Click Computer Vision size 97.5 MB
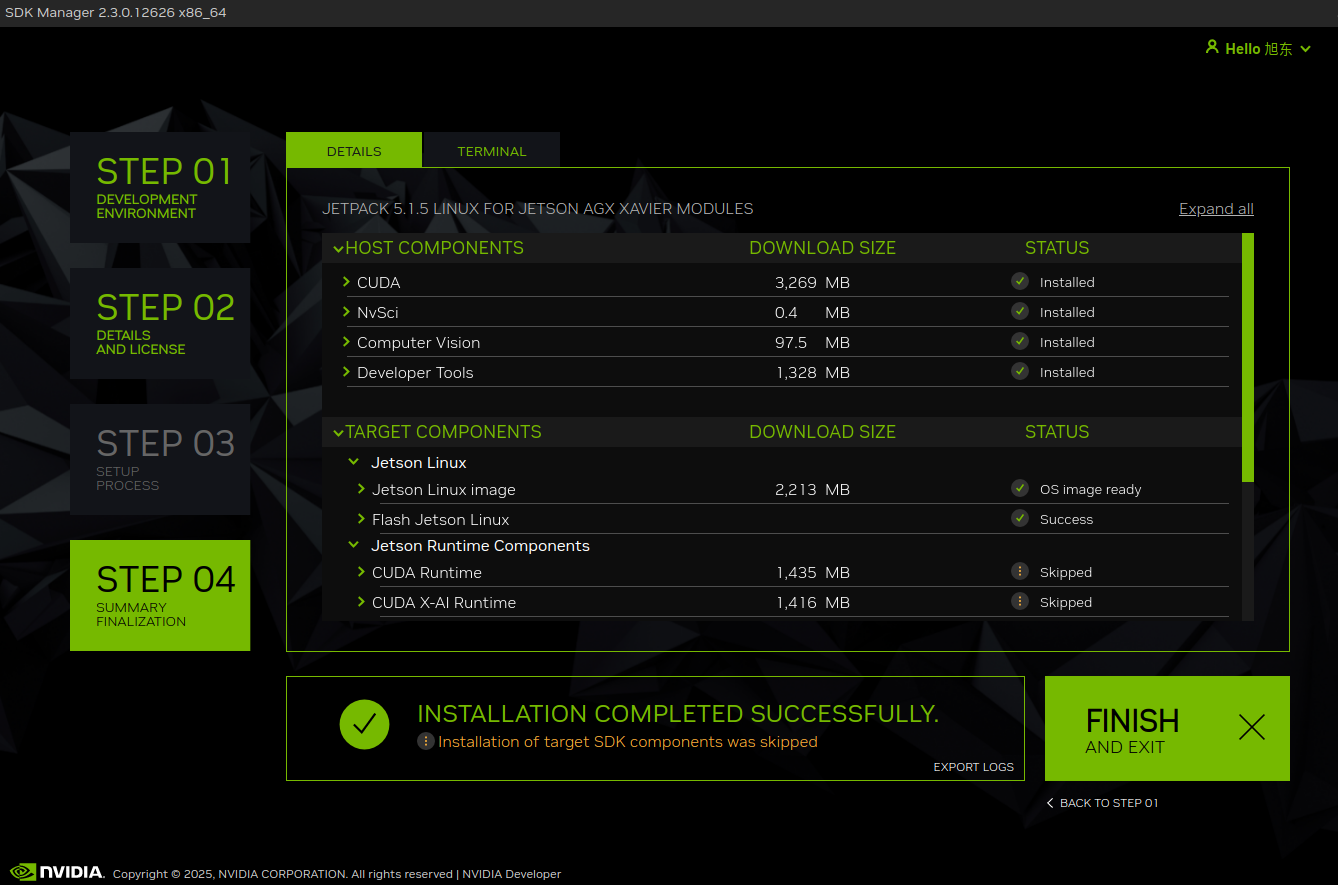1338x885 pixels. coord(812,342)
